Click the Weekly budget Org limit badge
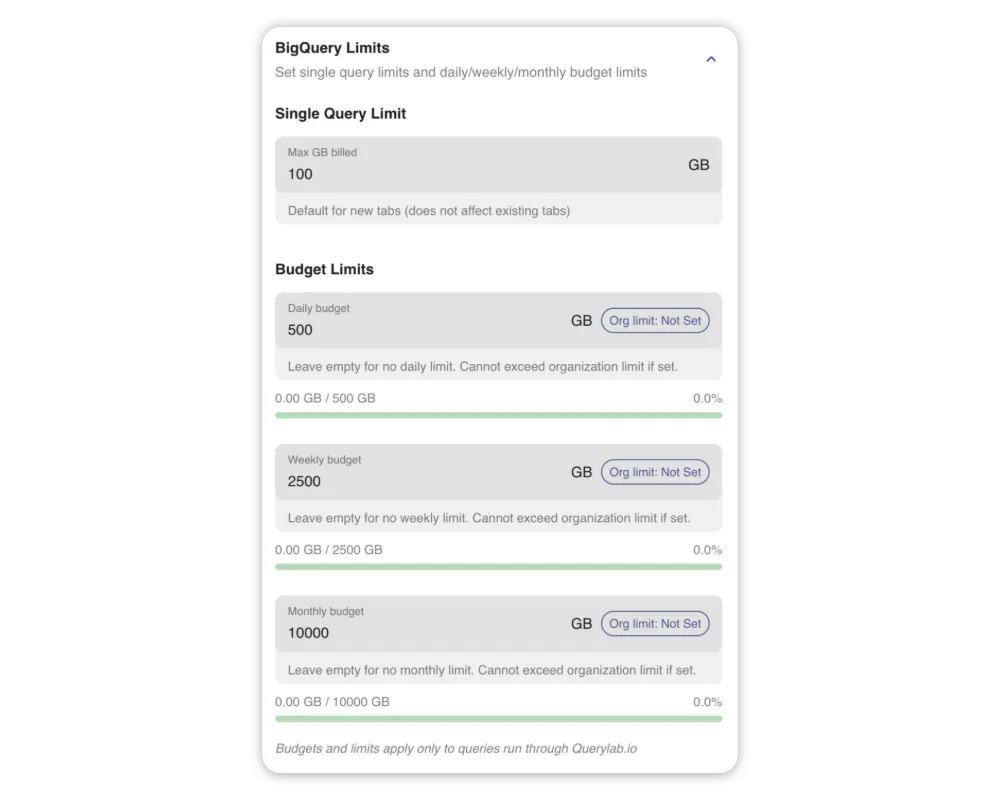 click(655, 472)
